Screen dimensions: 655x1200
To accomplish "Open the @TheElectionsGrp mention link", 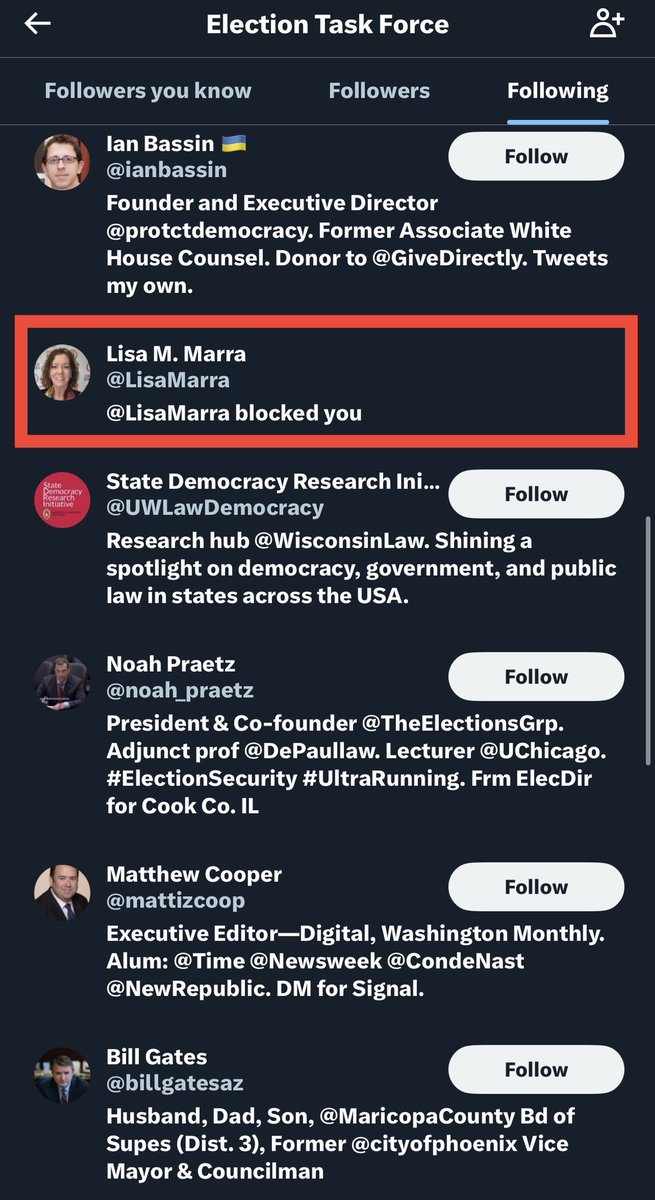I will click(452, 723).
